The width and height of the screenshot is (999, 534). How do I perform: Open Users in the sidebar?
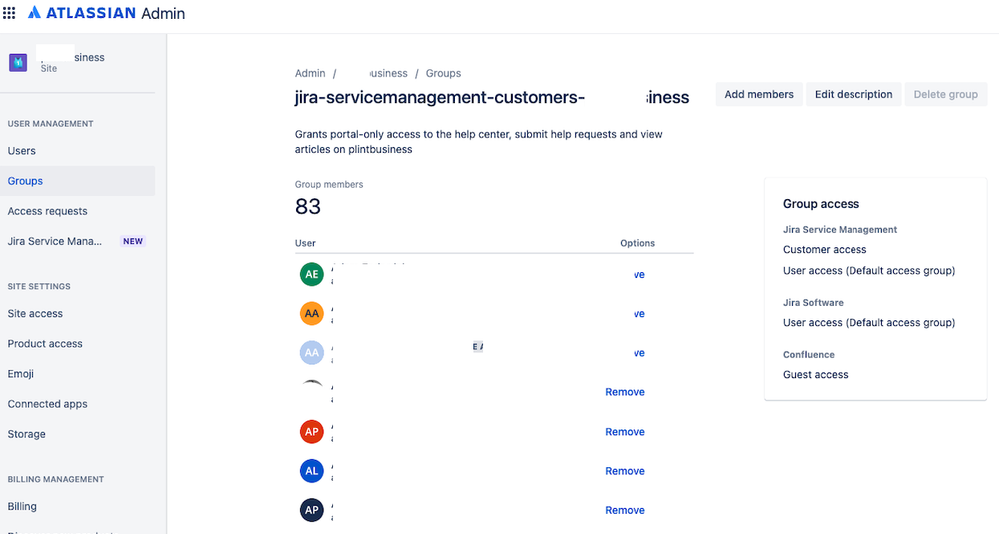coord(77,151)
